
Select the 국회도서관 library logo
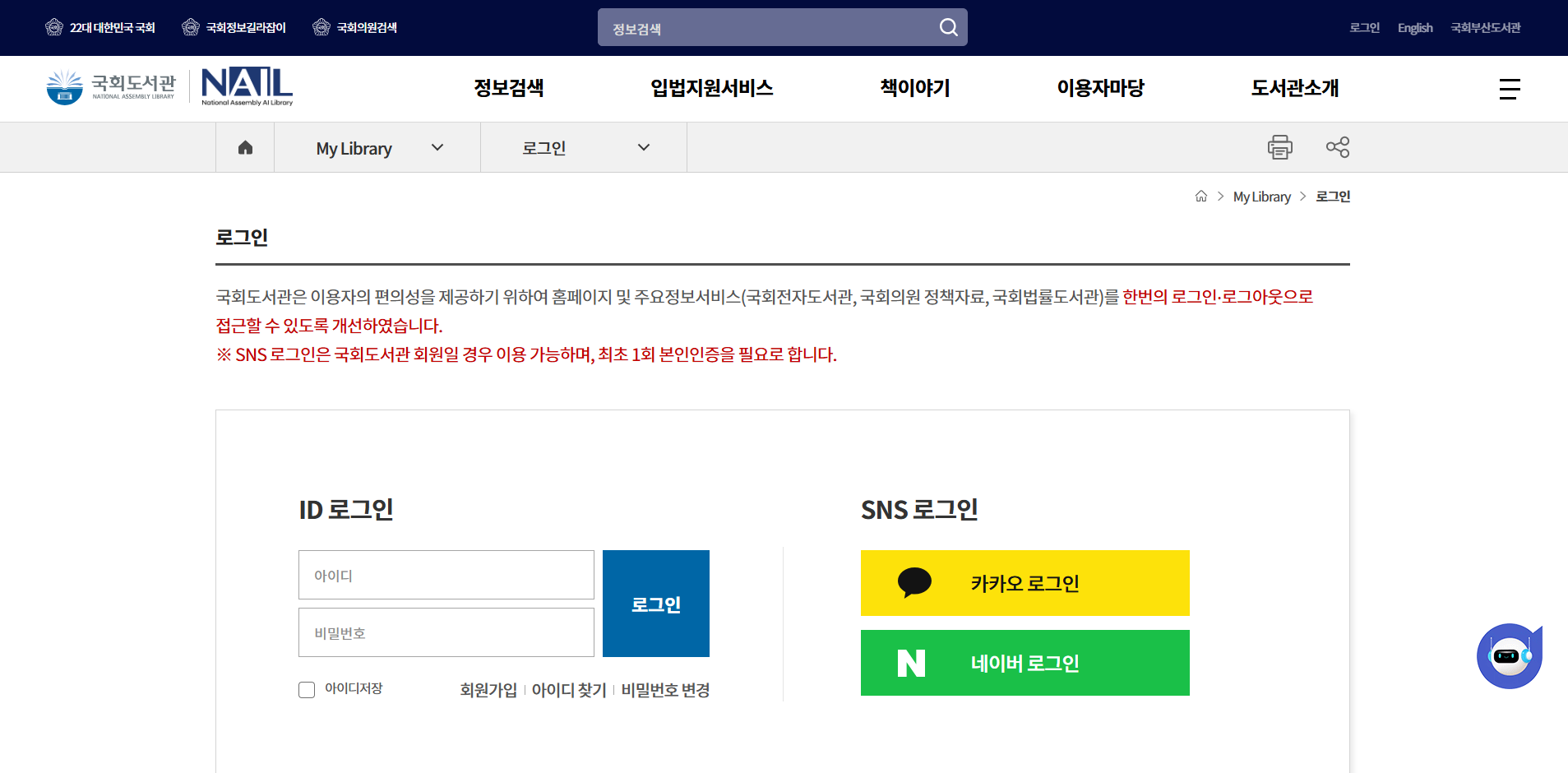pos(109,86)
